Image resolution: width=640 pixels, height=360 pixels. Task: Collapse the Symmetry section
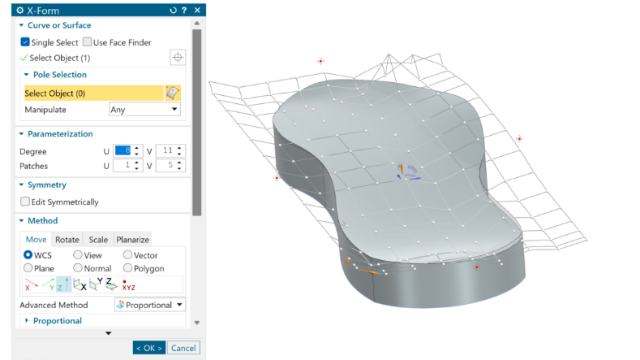pos(21,185)
